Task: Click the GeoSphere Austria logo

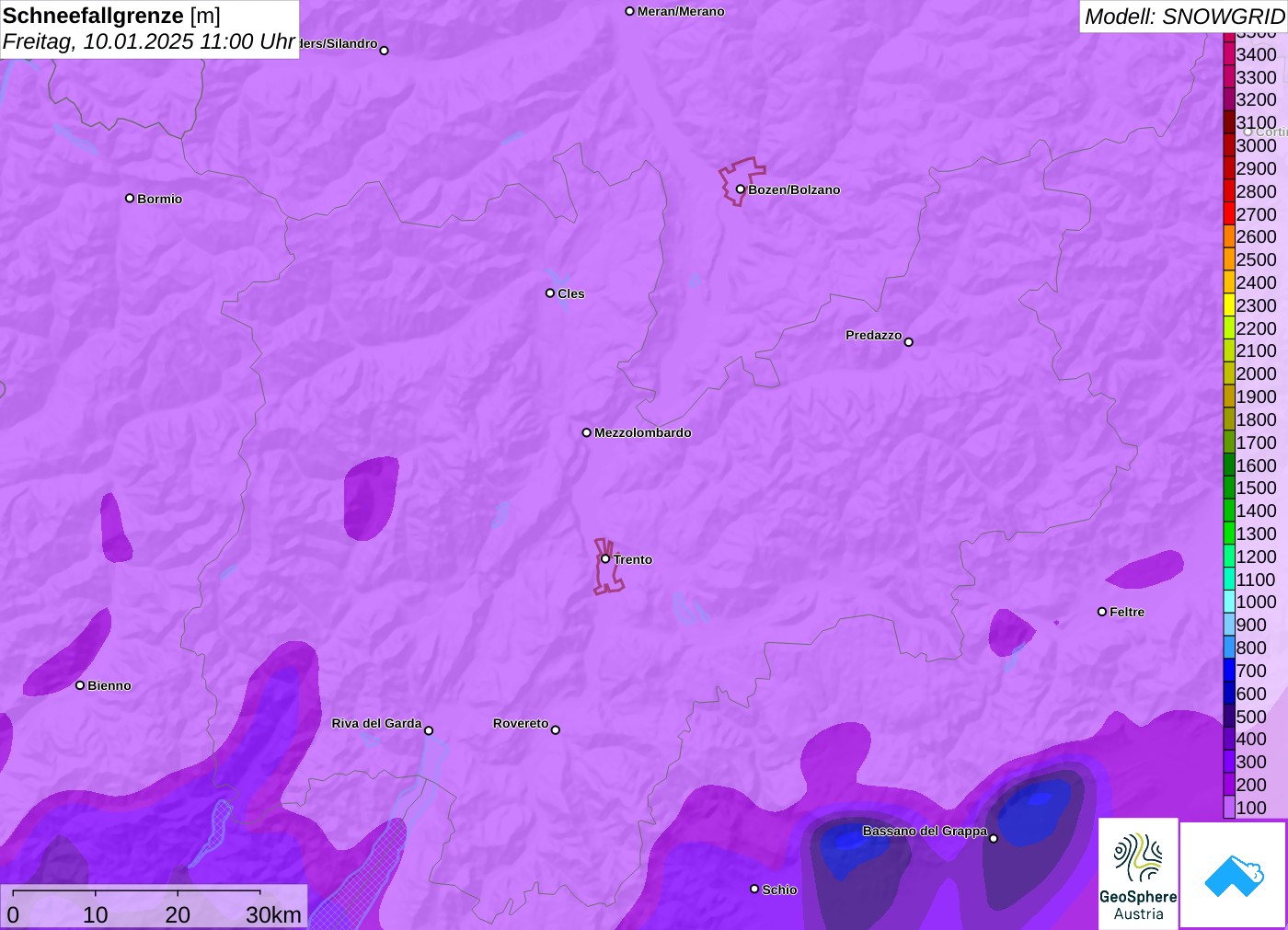Action: 1138,874
